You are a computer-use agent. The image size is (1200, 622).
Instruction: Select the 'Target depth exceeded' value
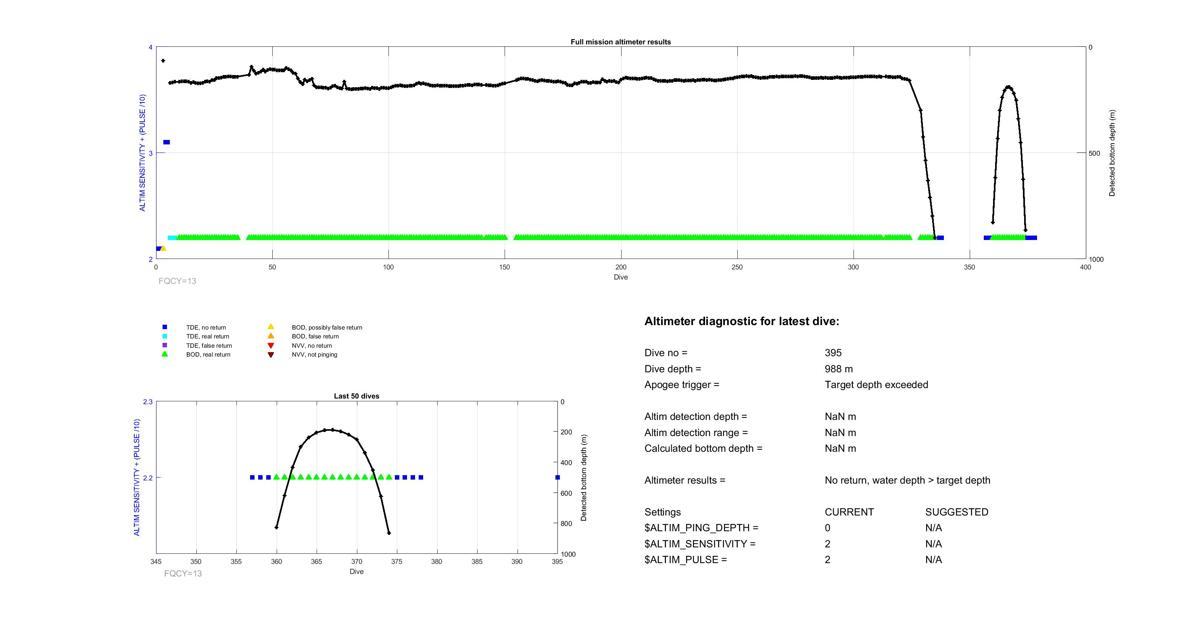(876, 385)
